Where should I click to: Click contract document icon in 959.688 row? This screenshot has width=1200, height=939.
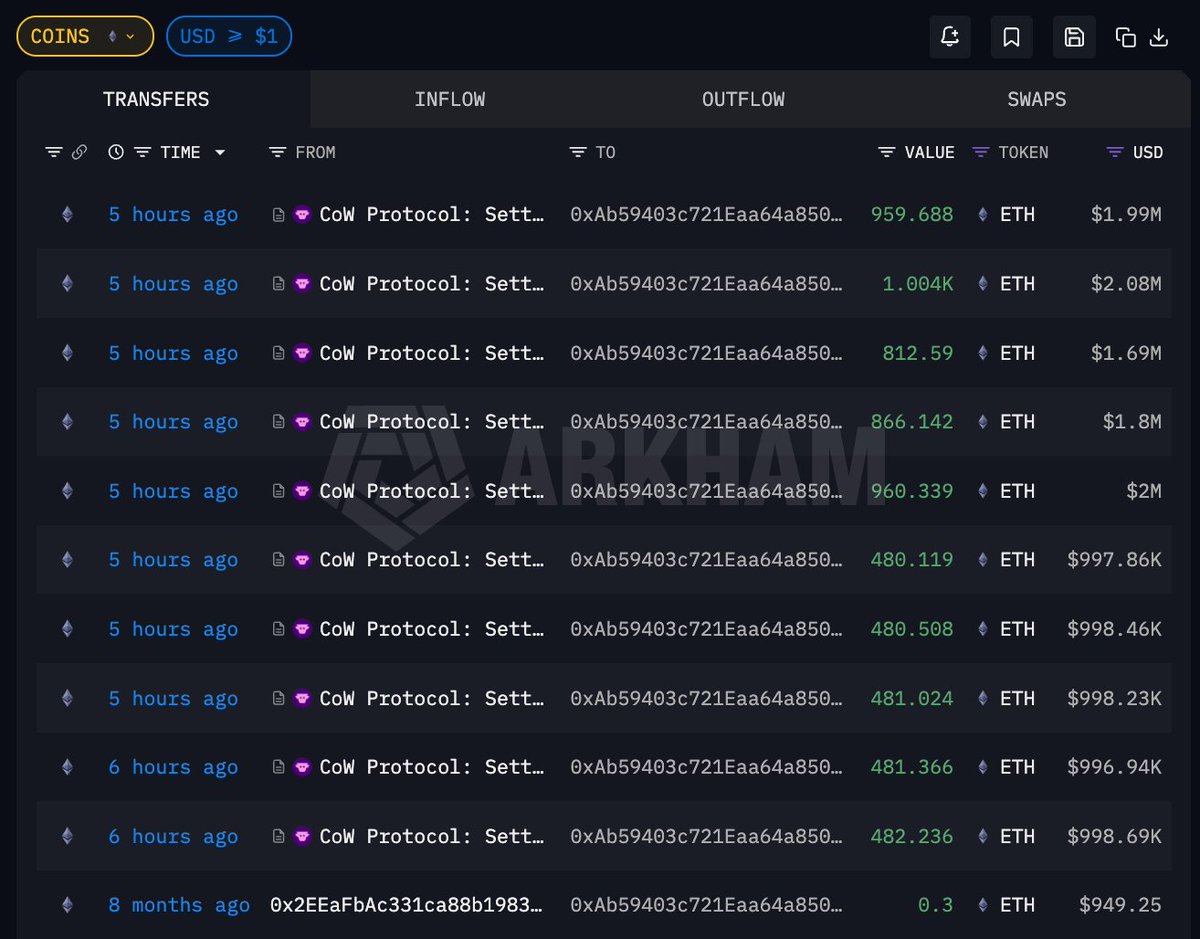(x=279, y=214)
